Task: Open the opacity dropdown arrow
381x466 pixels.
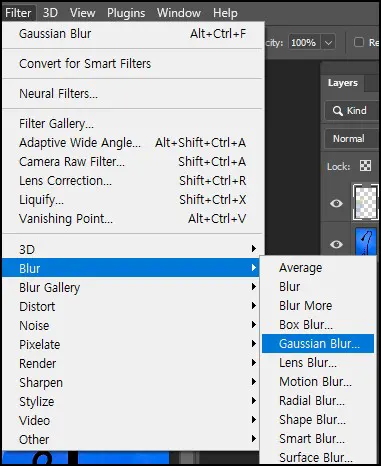Action: (x=328, y=43)
